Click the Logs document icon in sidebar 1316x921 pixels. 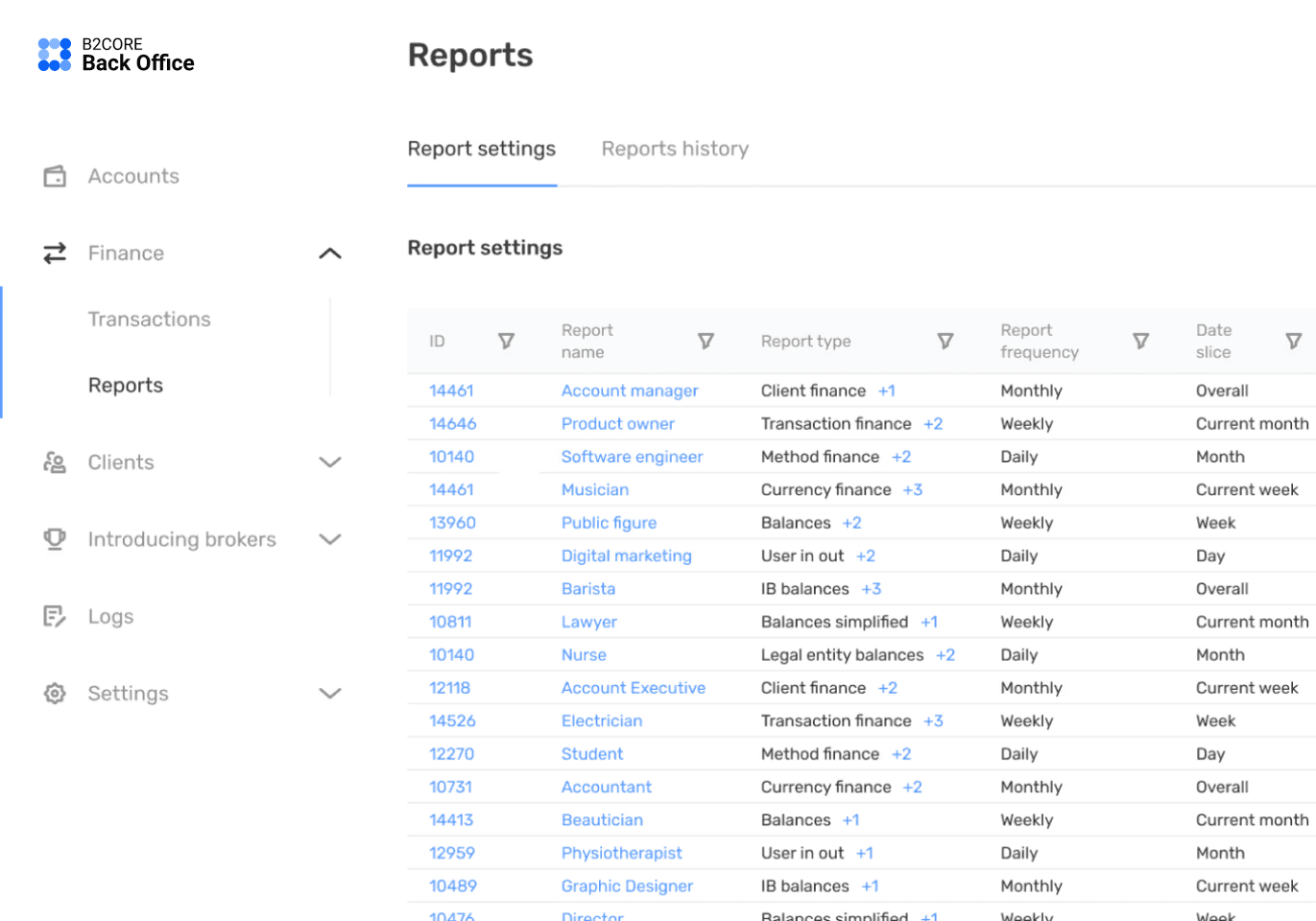[x=55, y=617]
